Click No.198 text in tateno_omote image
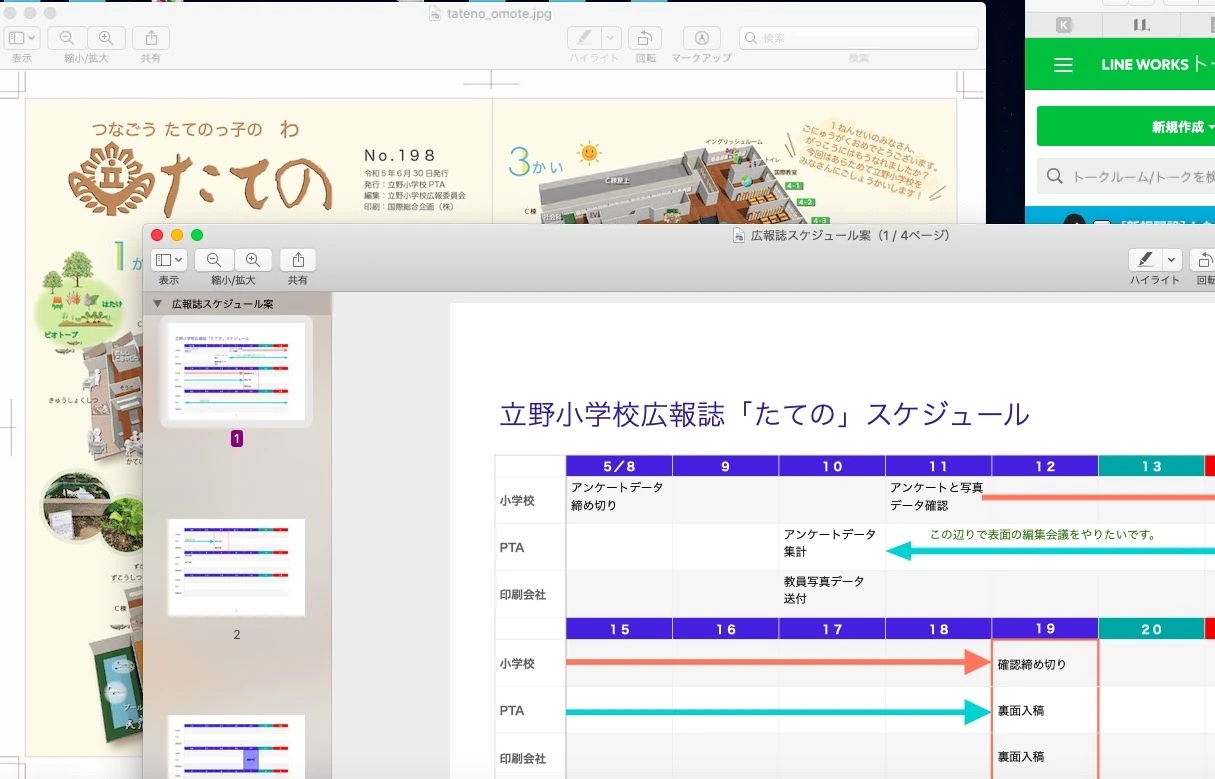The width and height of the screenshot is (1215, 779). tap(400, 155)
